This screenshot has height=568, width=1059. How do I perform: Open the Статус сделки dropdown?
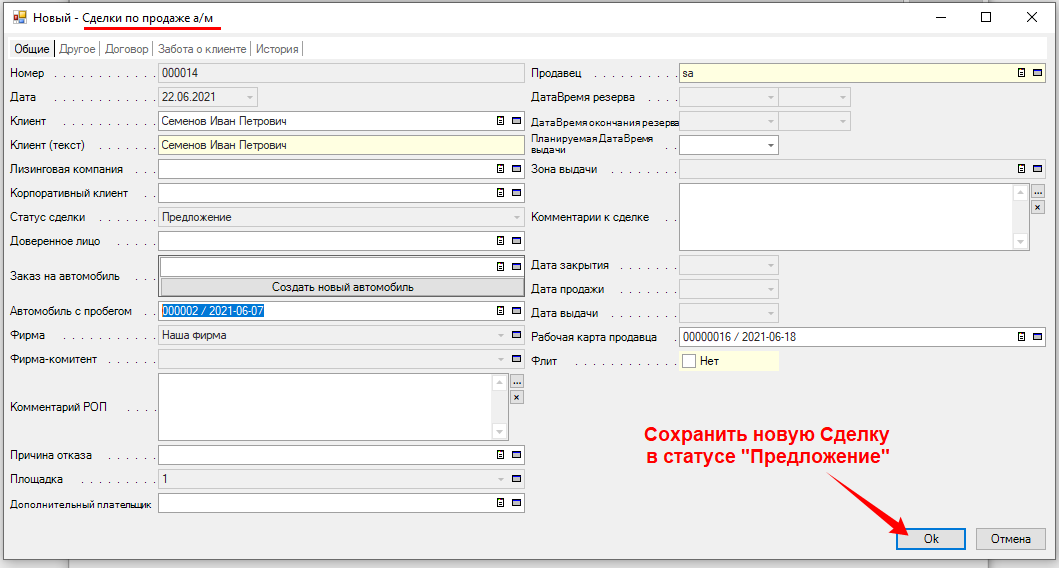coord(516,217)
